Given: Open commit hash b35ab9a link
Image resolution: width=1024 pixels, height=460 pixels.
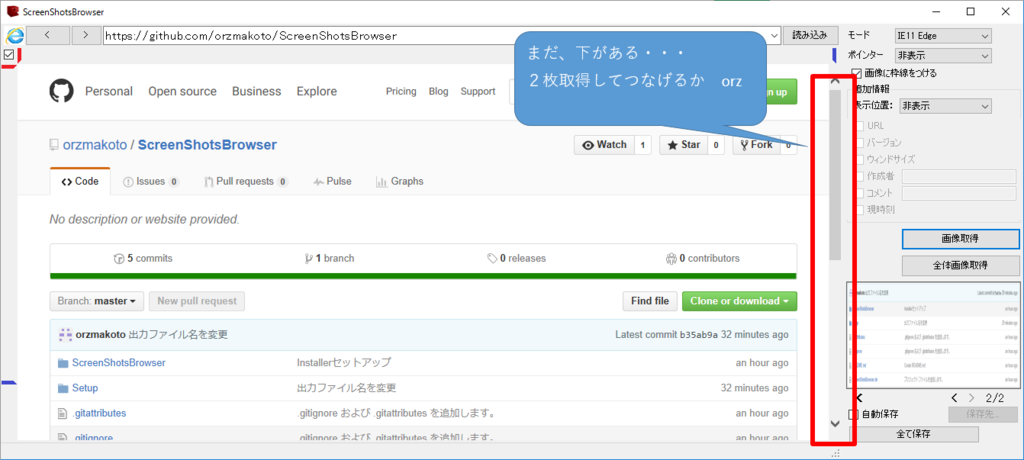Looking at the screenshot, I should coord(699,335).
